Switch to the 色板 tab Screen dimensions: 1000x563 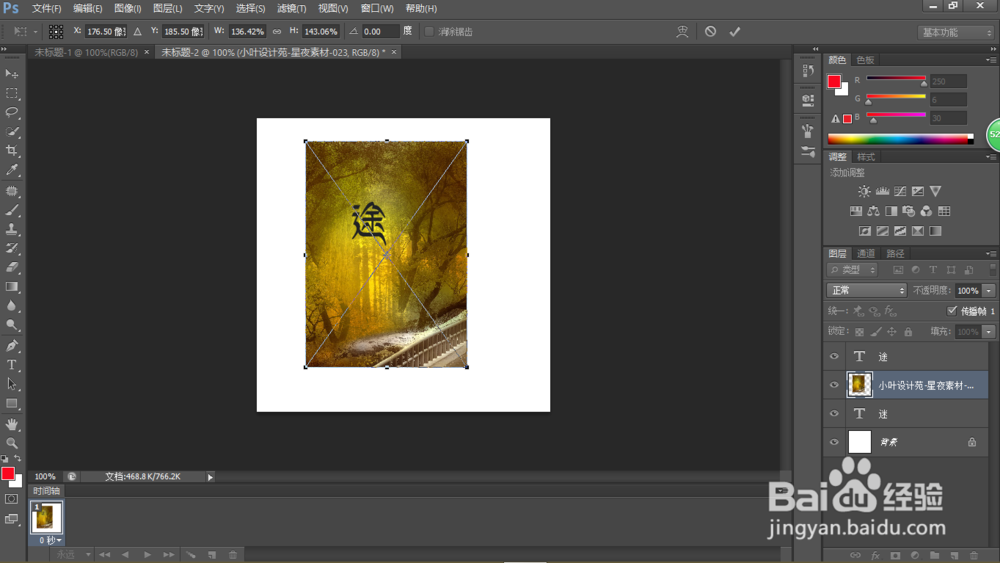(865, 60)
